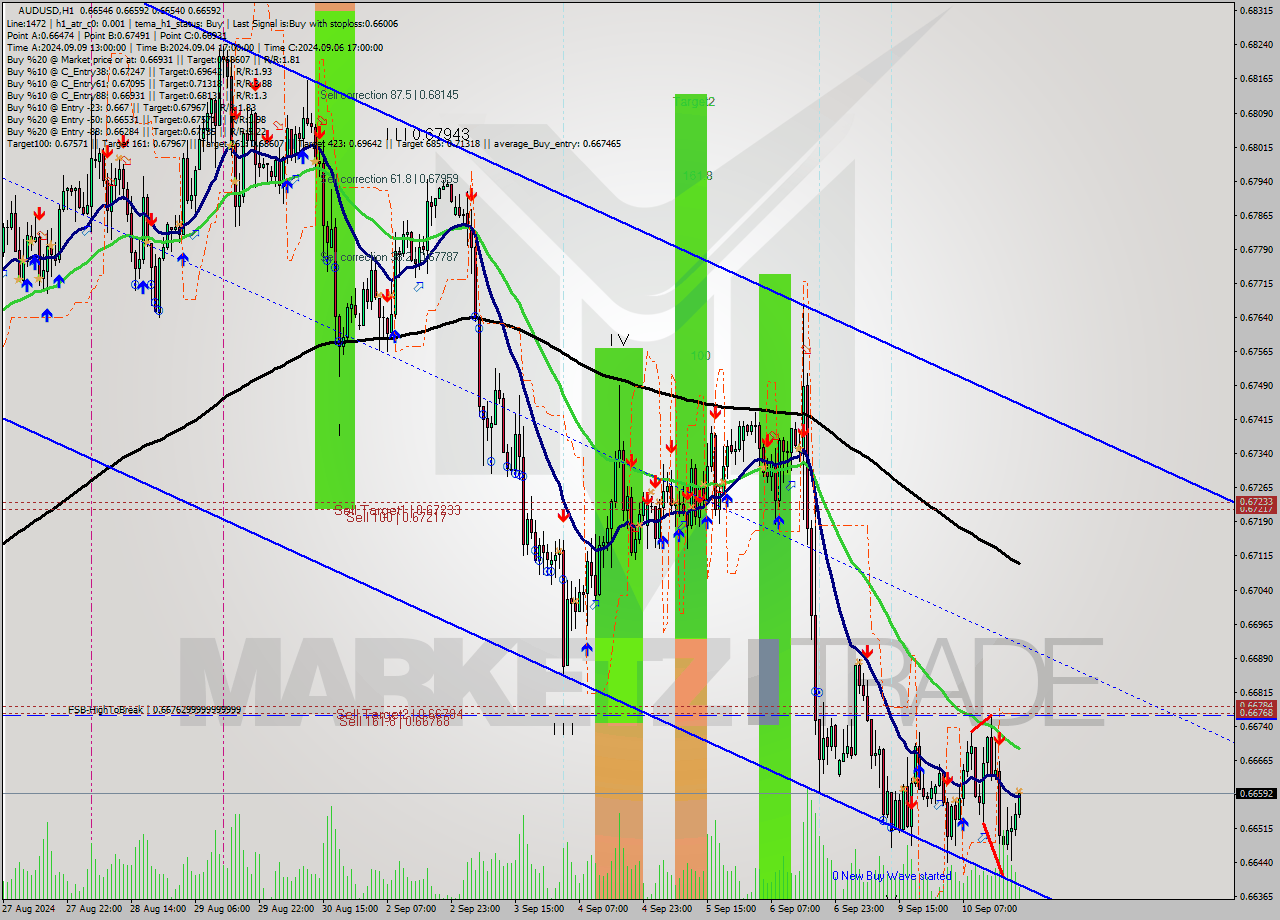Click the red 0.67233 price tag
Screen dimensions: 1280x920
[1257, 502]
